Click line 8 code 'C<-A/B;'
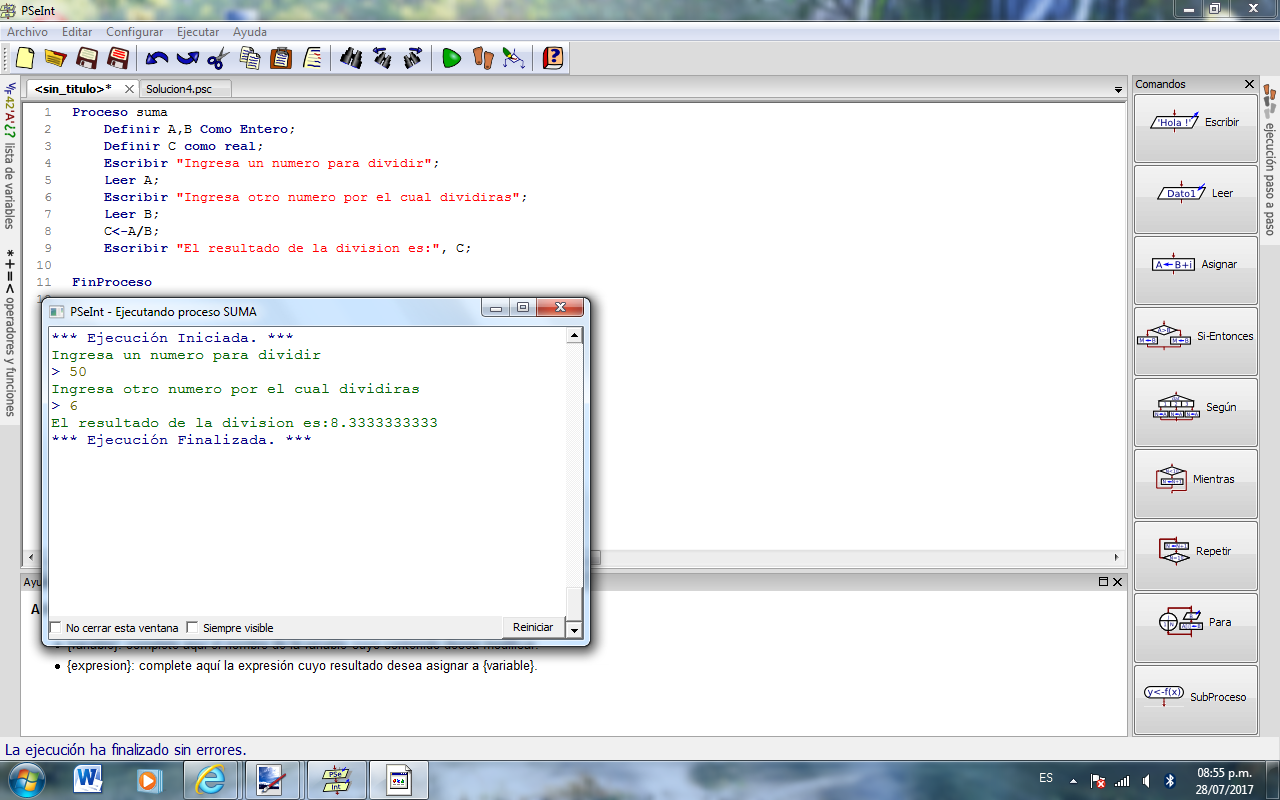 tap(131, 231)
